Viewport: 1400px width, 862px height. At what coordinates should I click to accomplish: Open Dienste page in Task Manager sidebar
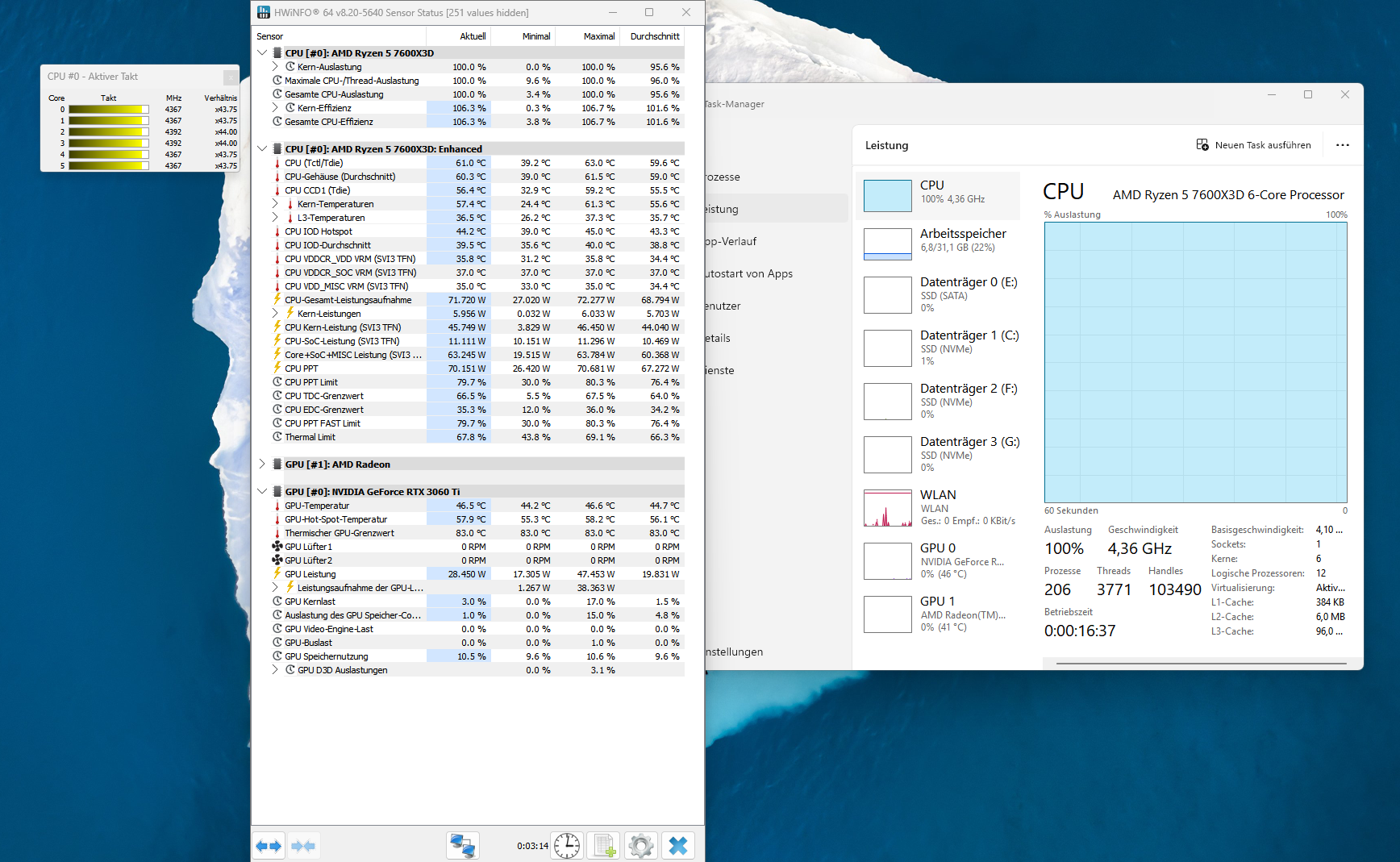click(x=777, y=370)
